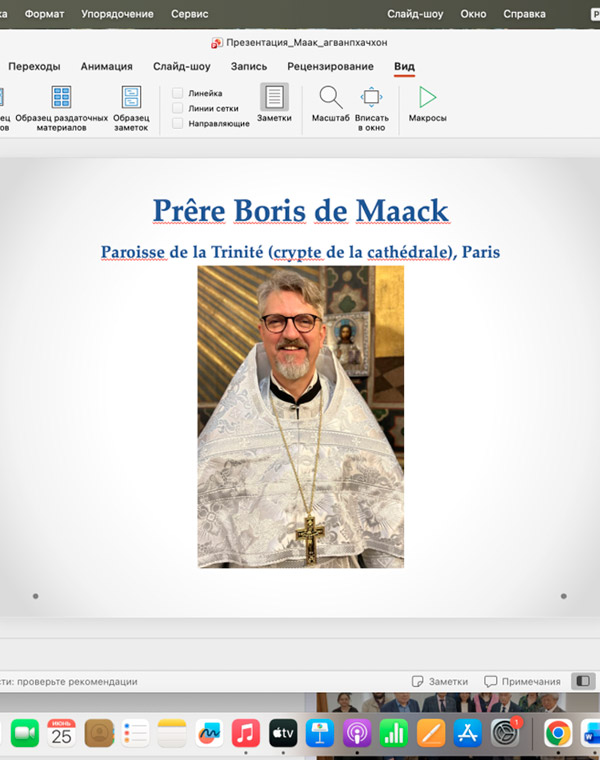
Task: Open the Запись ribbon tab
Action: [249, 66]
